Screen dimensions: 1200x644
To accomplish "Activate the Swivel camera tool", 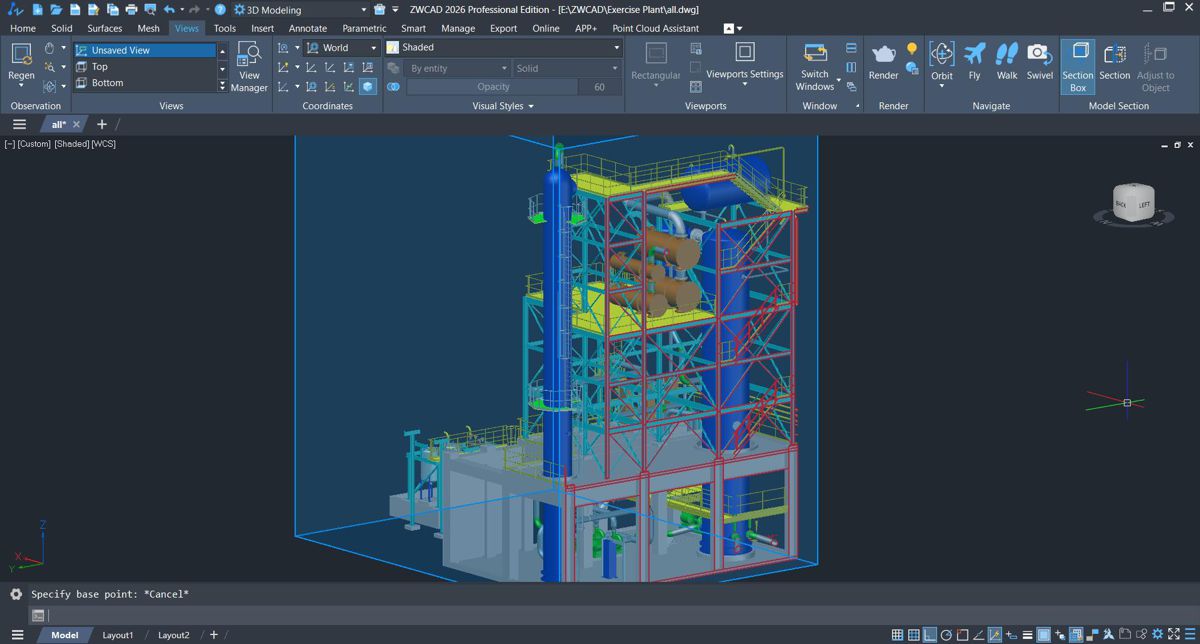I will coord(1040,62).
